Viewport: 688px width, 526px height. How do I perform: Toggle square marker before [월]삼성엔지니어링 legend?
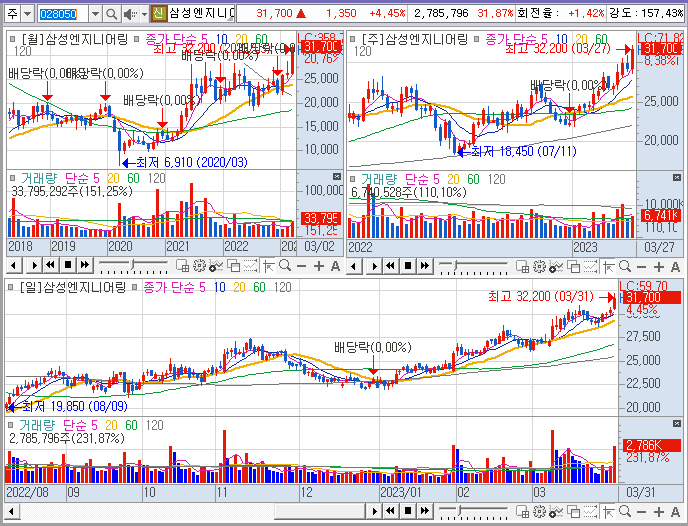(x=12, y=39)
